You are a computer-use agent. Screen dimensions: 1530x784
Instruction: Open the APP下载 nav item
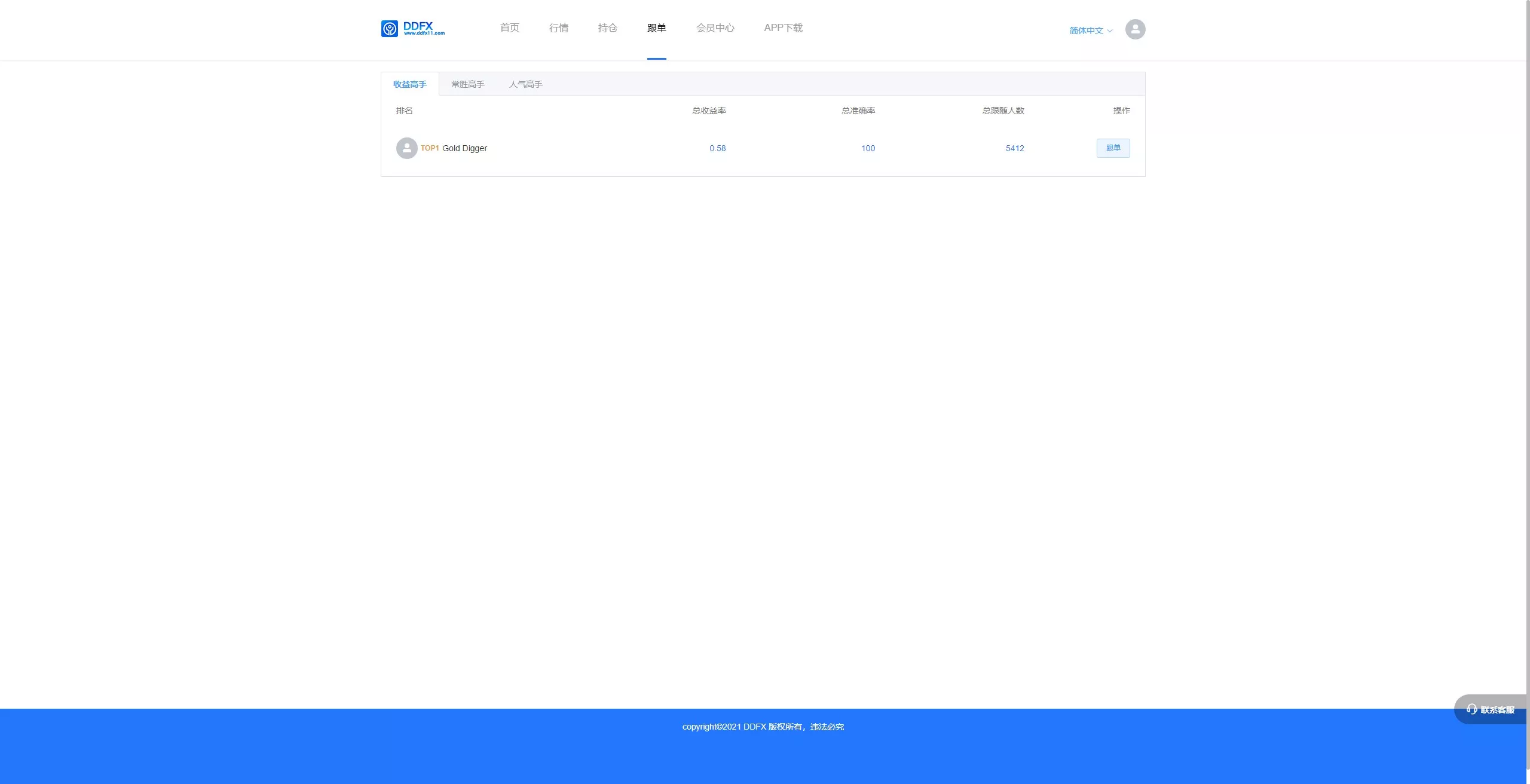(783, 28)
